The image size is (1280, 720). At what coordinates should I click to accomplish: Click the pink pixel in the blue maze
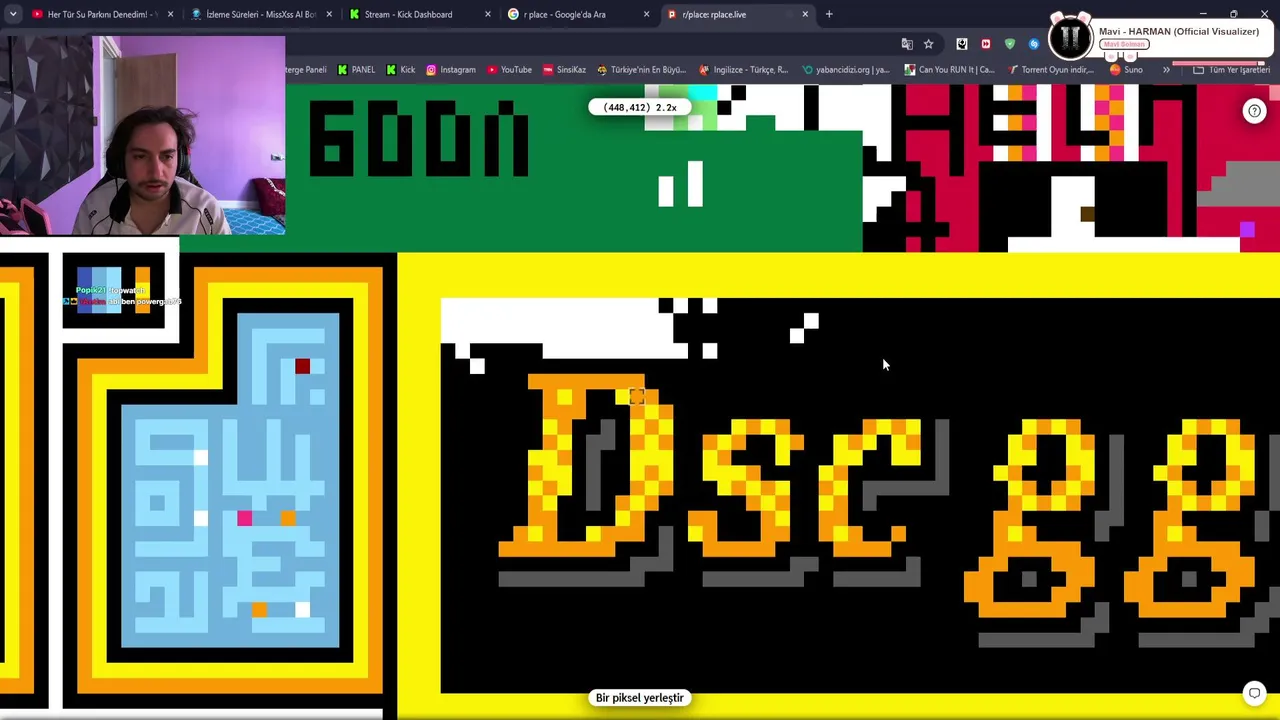click(245, 518)
